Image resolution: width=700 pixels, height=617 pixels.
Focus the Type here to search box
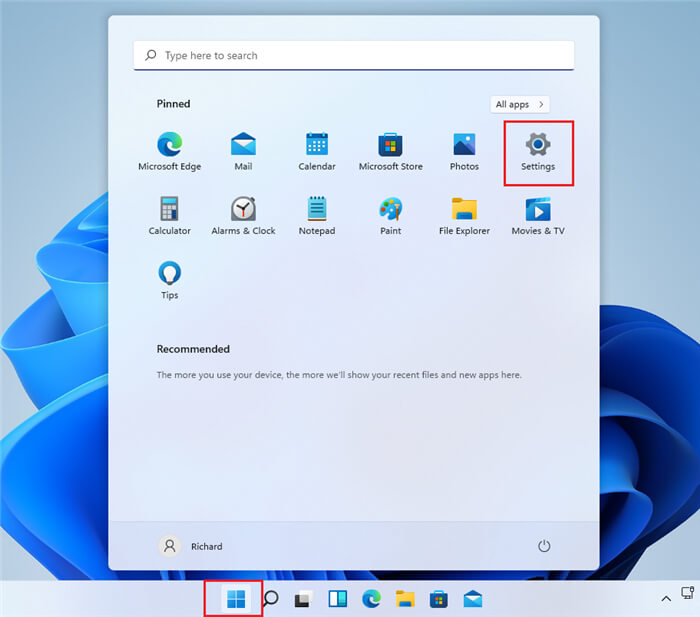coord(354,55)
